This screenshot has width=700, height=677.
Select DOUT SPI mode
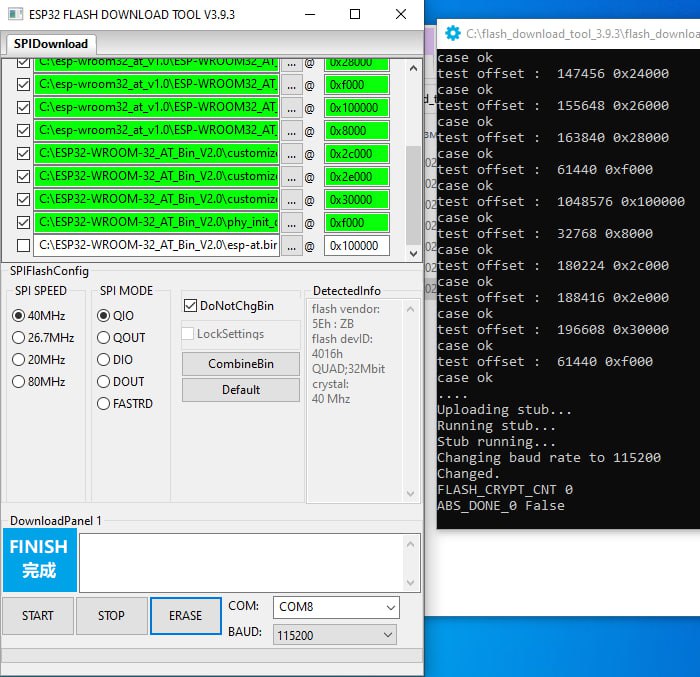[103, 382]
